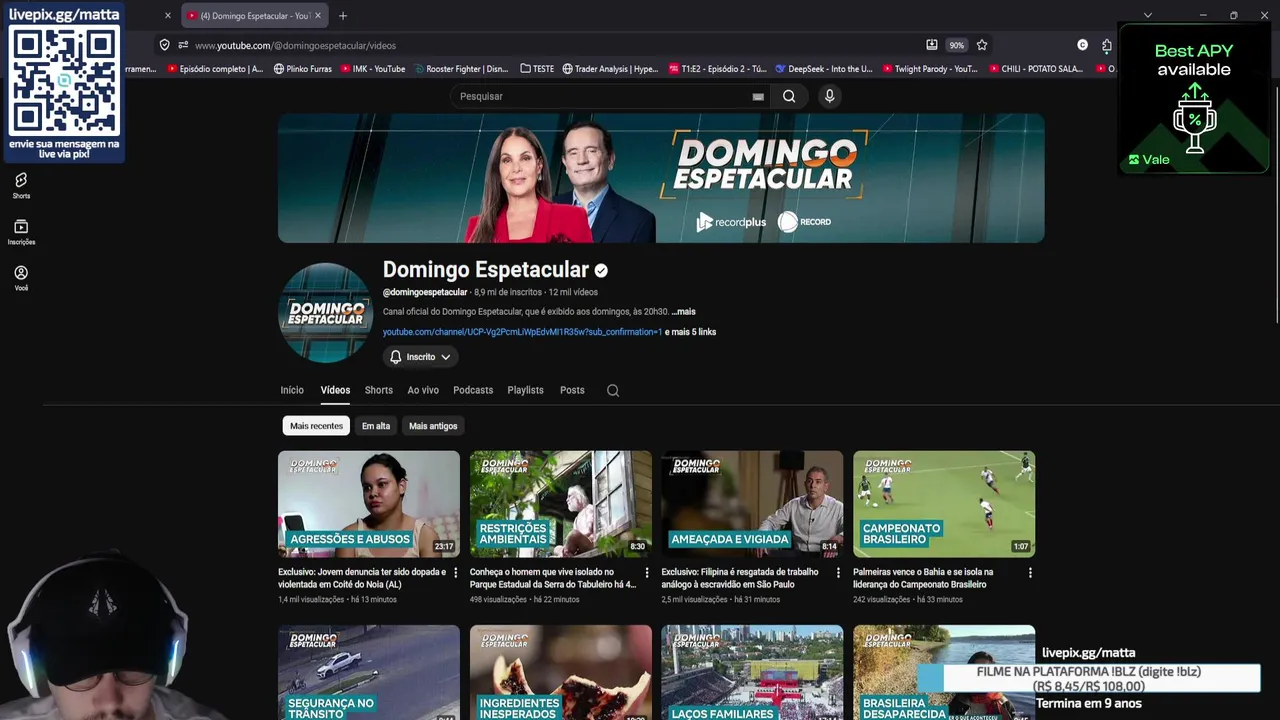Click the Domingo Espetacular channel banner
The width and height of the screenshot is (1280, 720).
click(661, 178)
